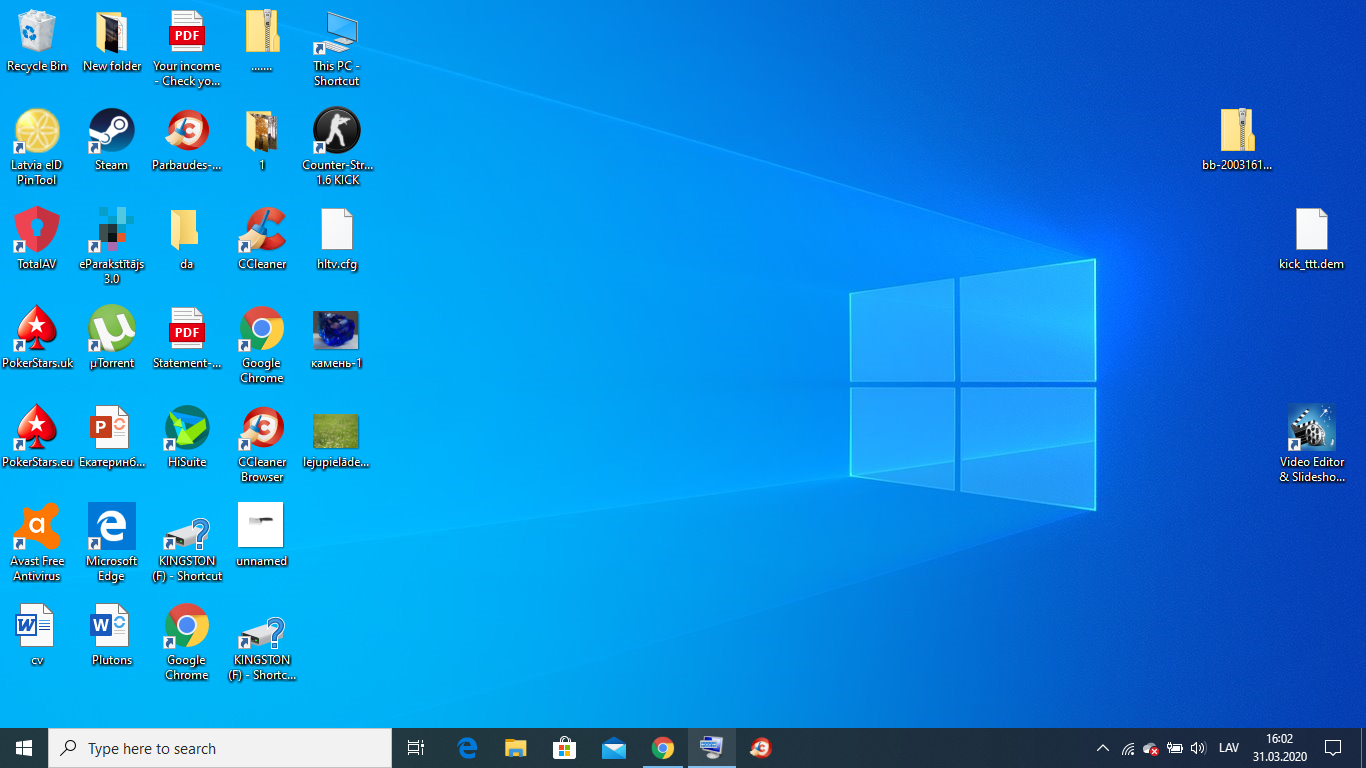Select the folder named da

point(187,240)
